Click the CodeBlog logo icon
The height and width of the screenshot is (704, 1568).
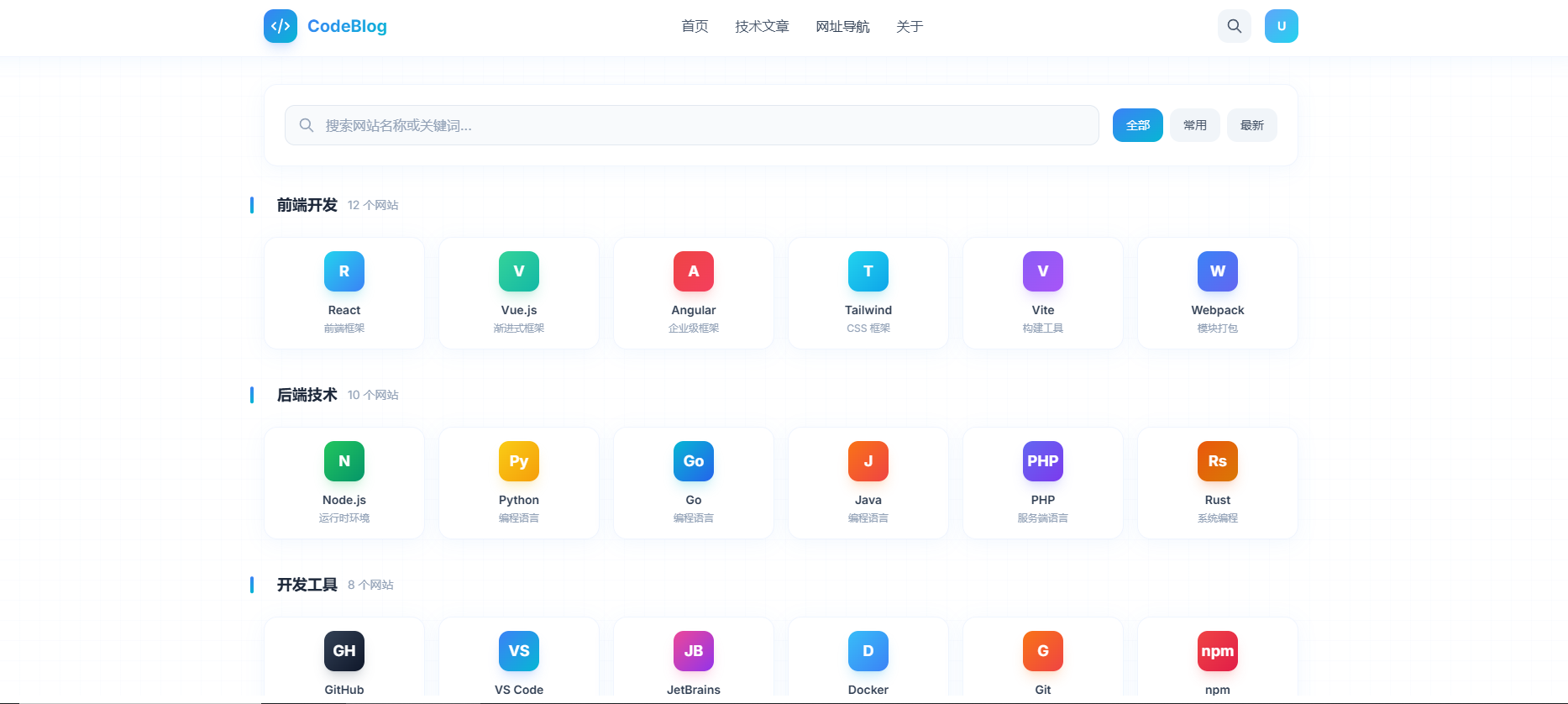281,26
